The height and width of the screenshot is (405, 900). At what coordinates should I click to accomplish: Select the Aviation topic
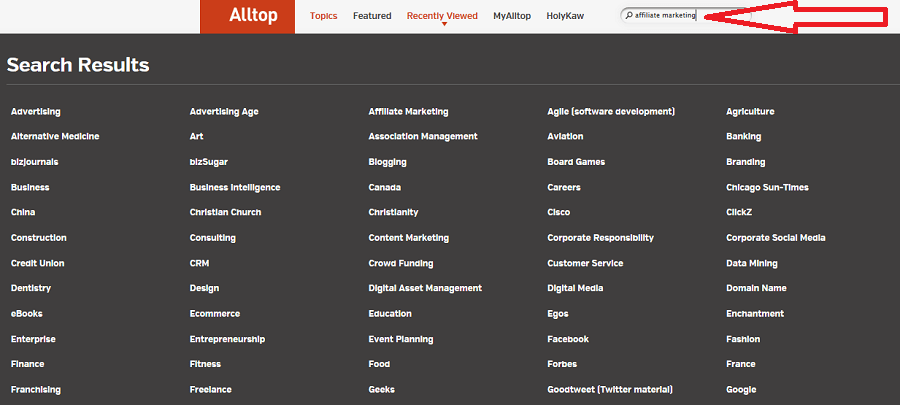click(565, 137)
